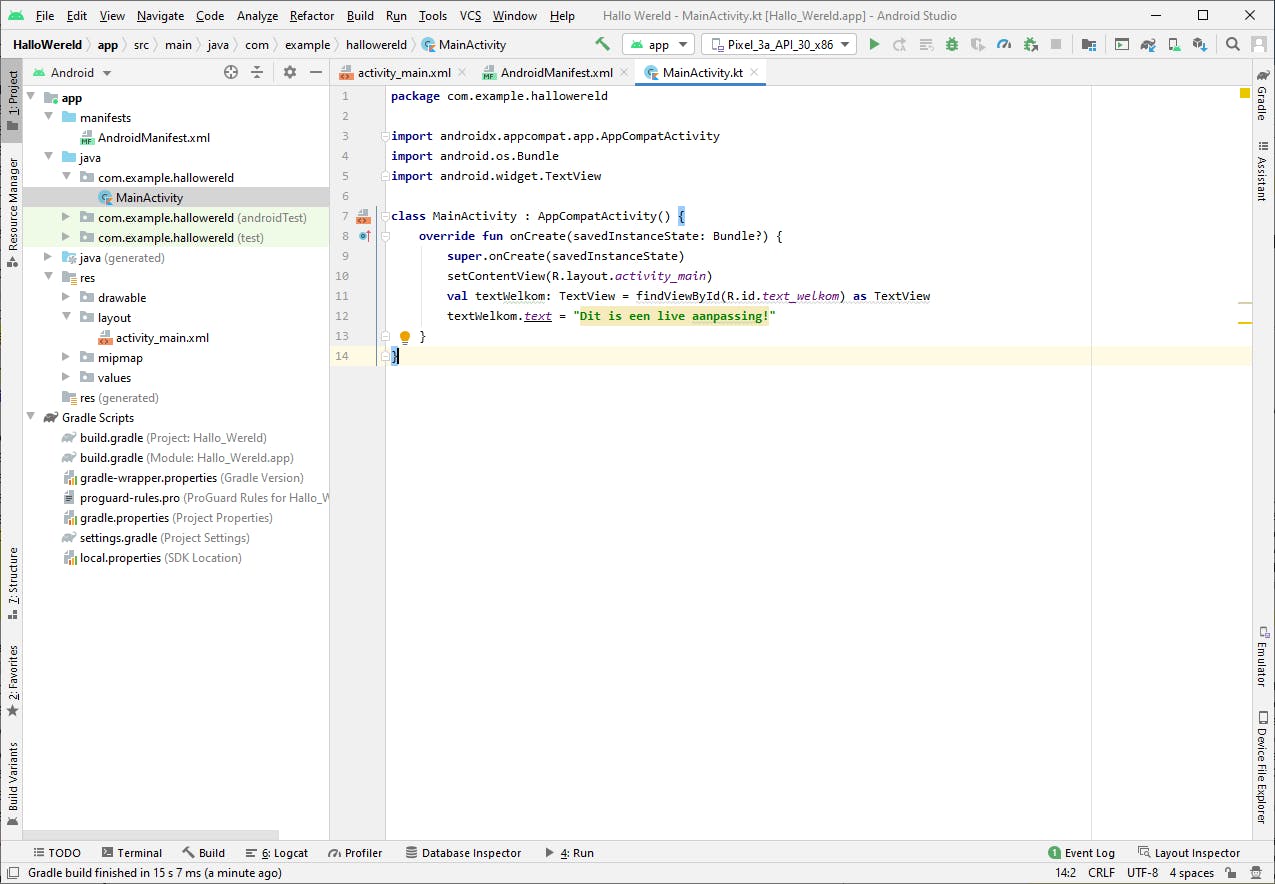
Task: Start debugging with the Debug bug icon
Action: point(951,44)
